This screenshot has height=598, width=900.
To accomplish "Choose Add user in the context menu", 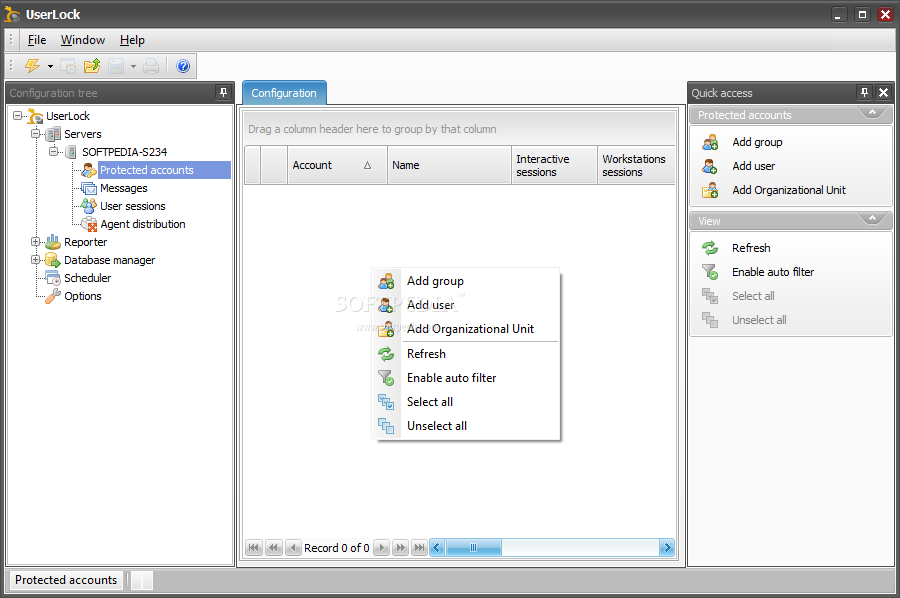I will coord(466,305).
